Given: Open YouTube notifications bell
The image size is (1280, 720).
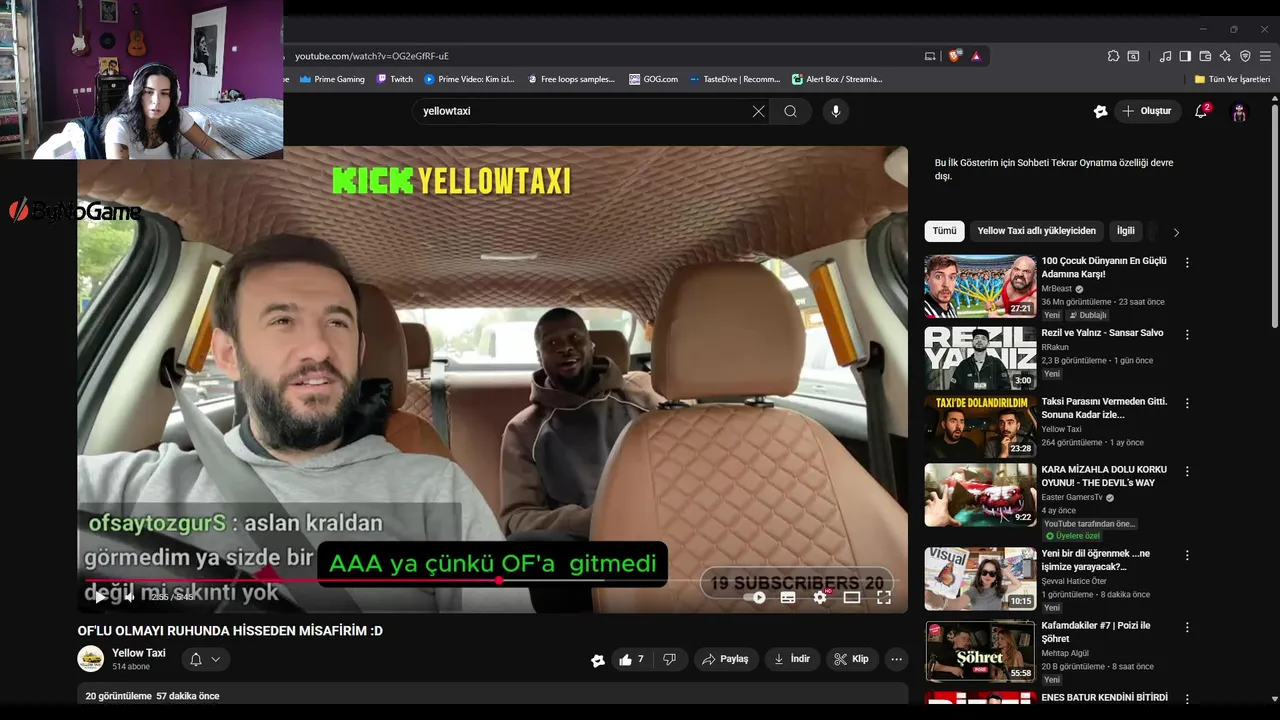Looking at the screenshot, I should [1201, 111].
